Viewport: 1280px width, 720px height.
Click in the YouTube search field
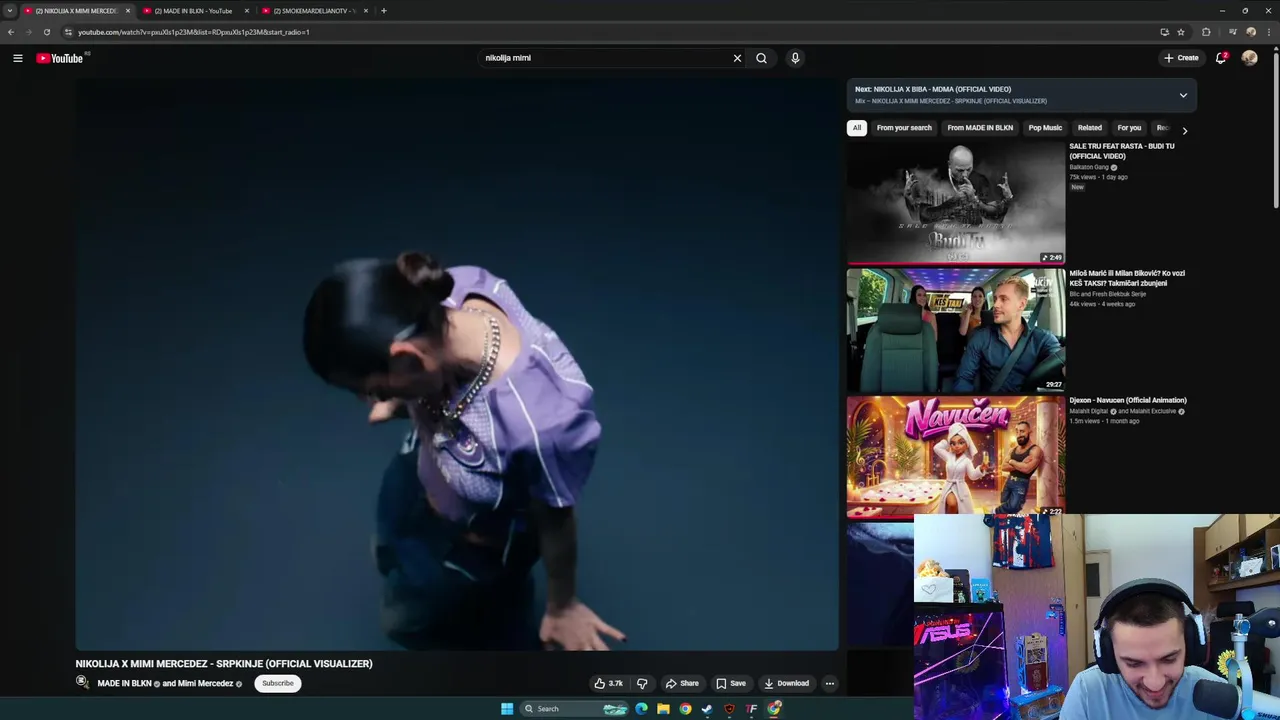click(605, 58)
